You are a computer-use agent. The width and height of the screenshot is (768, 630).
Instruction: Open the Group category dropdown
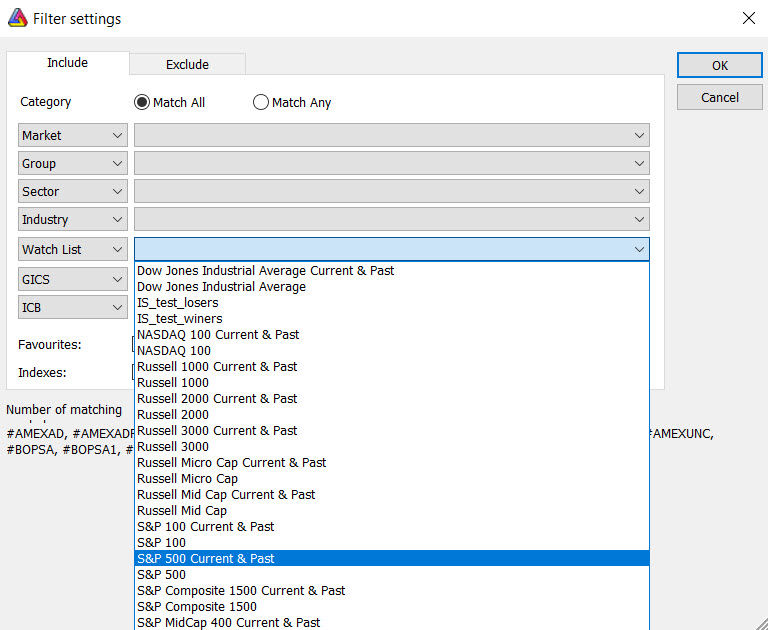73,163
